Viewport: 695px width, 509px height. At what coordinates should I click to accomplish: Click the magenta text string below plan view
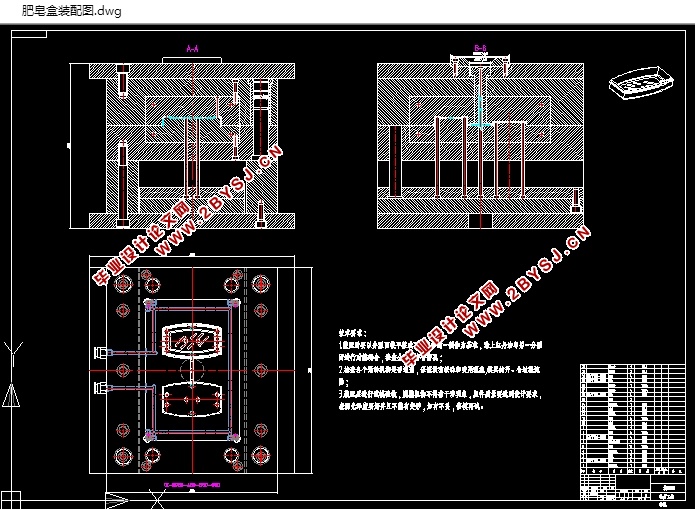click(x=192, y=485)
